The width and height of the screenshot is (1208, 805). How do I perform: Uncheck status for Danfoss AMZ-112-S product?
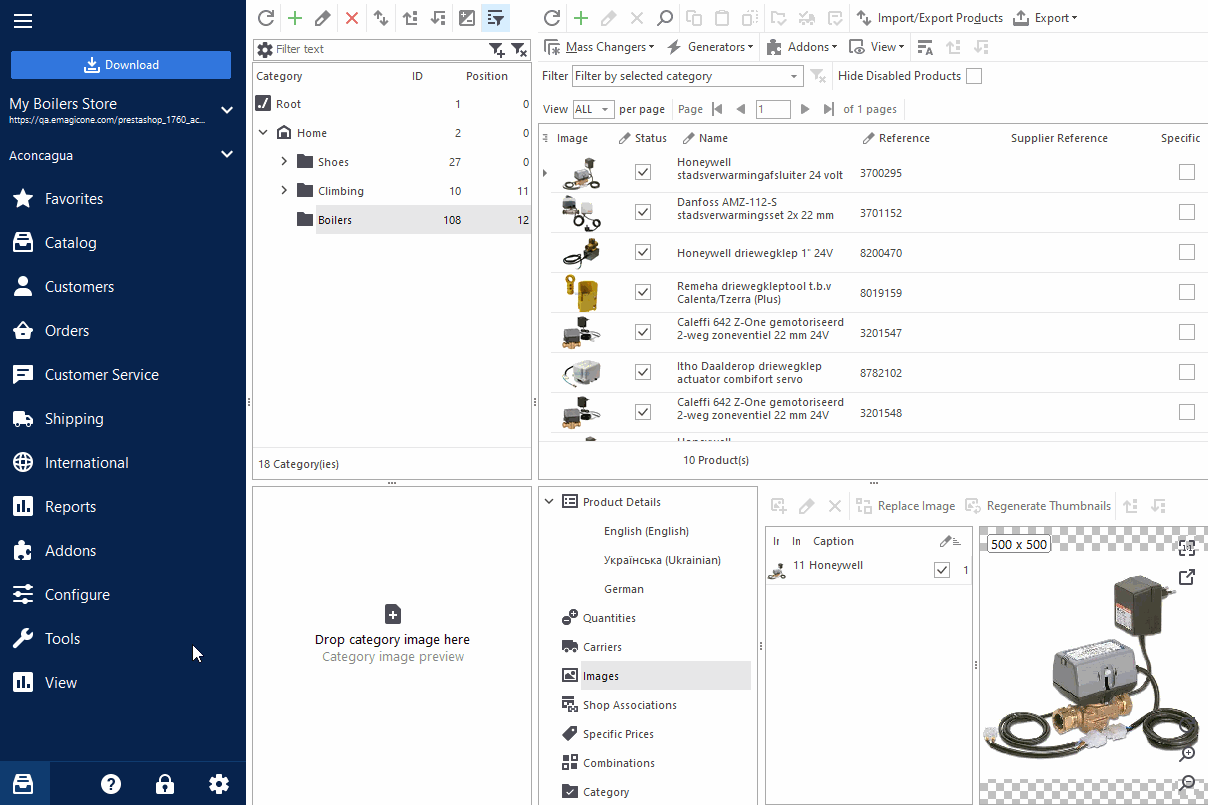[x=643, y=212]
